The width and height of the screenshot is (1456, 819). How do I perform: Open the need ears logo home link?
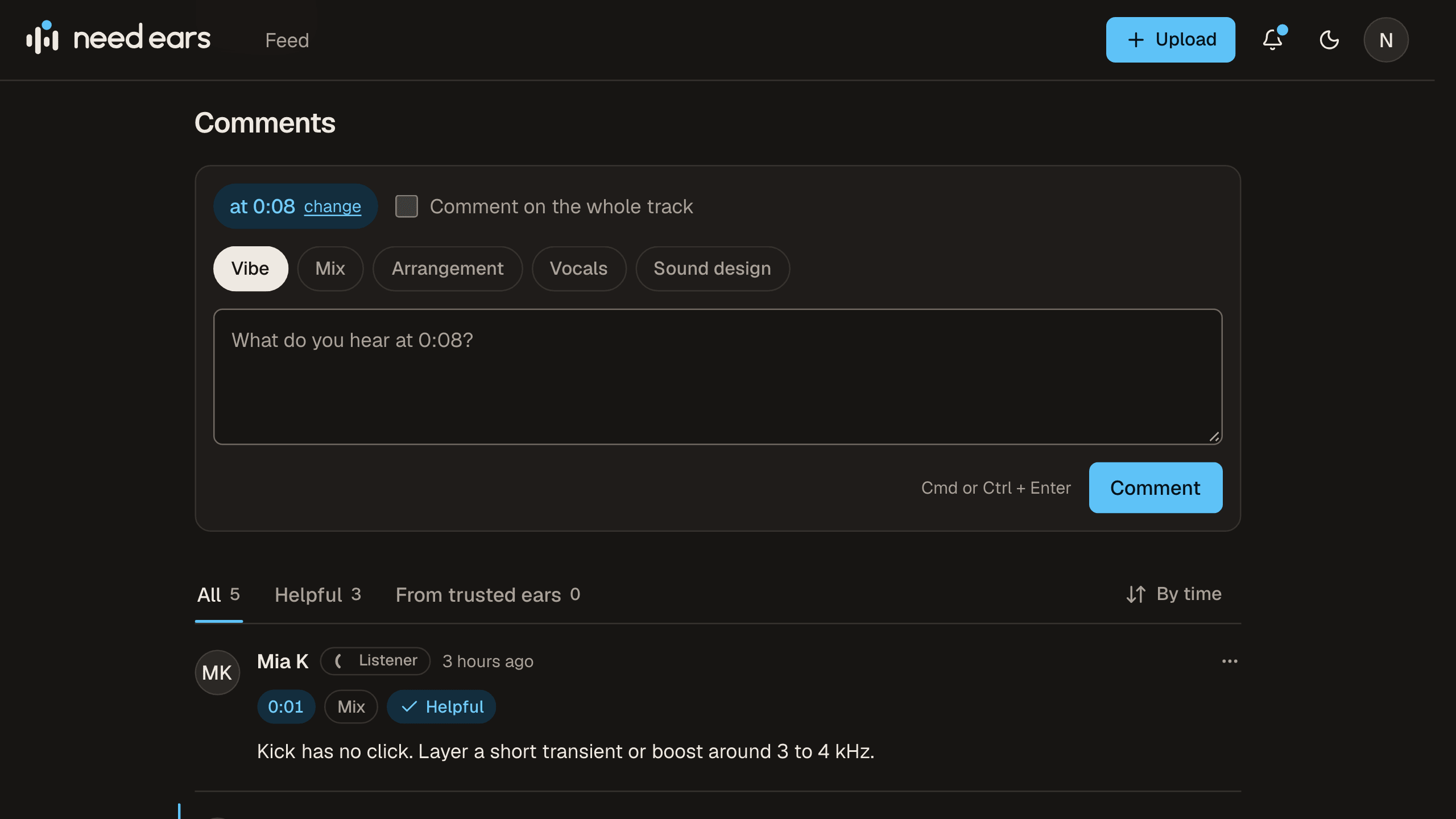[x=118, y=38]
